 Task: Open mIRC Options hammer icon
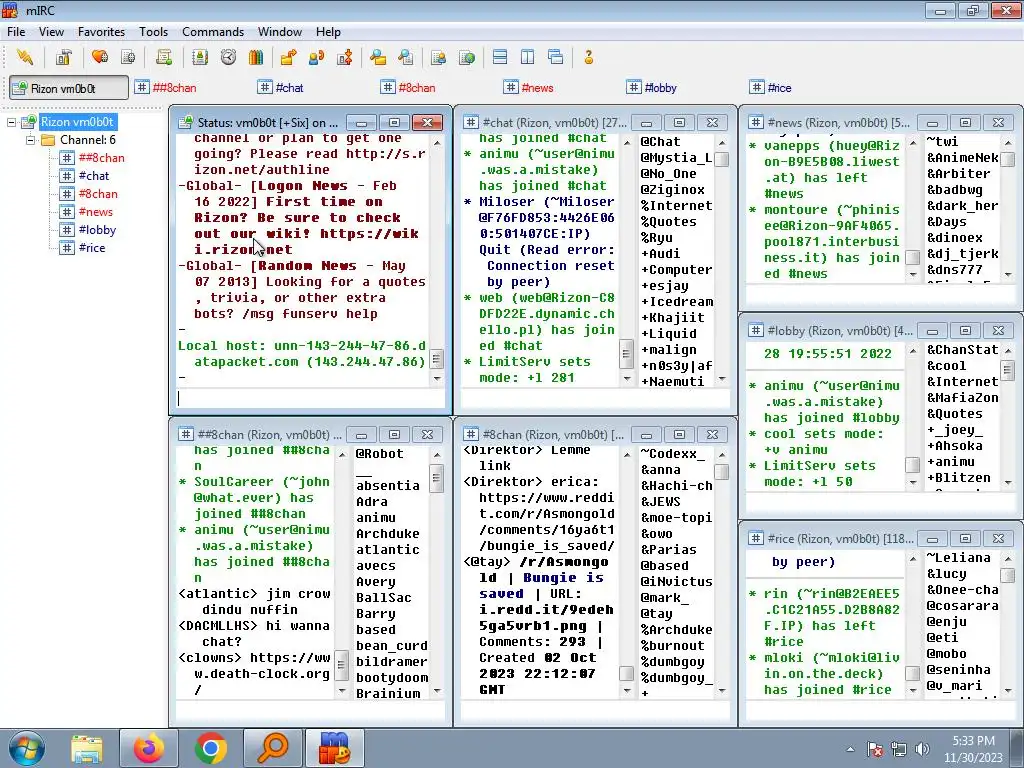click(63, 57)
